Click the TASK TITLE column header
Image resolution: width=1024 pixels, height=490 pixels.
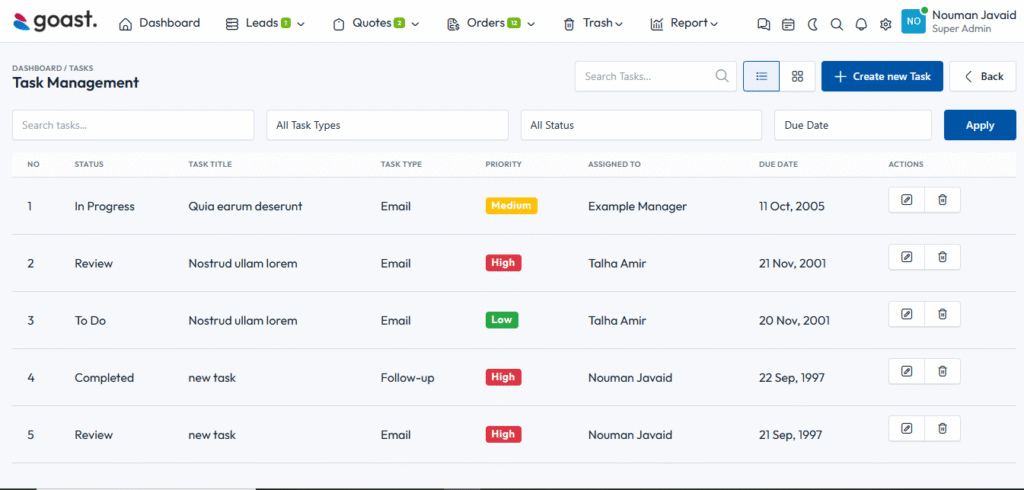(x=210, y=165)
